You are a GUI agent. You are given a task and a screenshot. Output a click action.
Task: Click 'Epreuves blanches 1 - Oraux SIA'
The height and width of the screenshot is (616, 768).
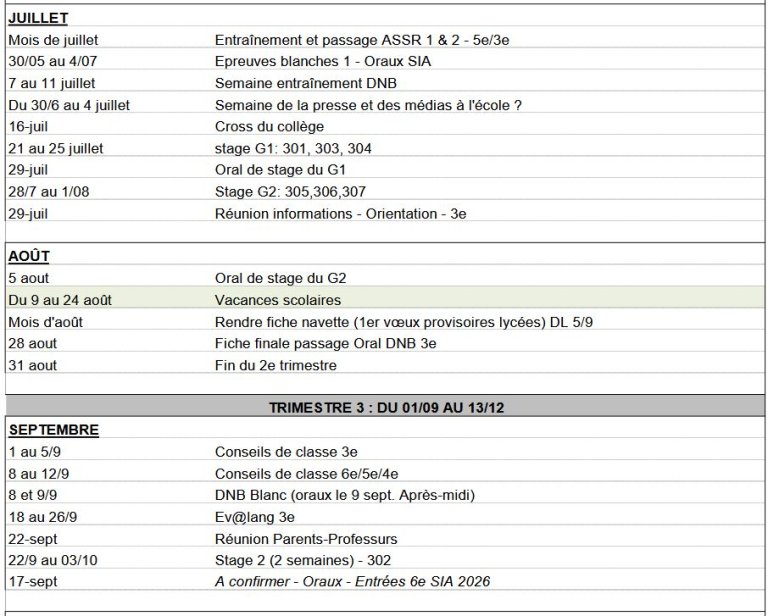coord(318,61)
